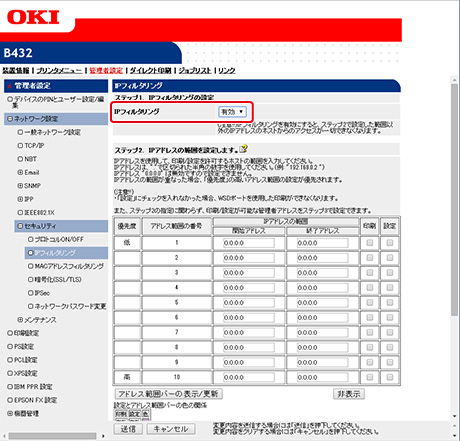Image resolution: width=460 pixels, height=441 pixels.
Task: Open the プリンタメニュー top menu
Action: click(59, 71)
